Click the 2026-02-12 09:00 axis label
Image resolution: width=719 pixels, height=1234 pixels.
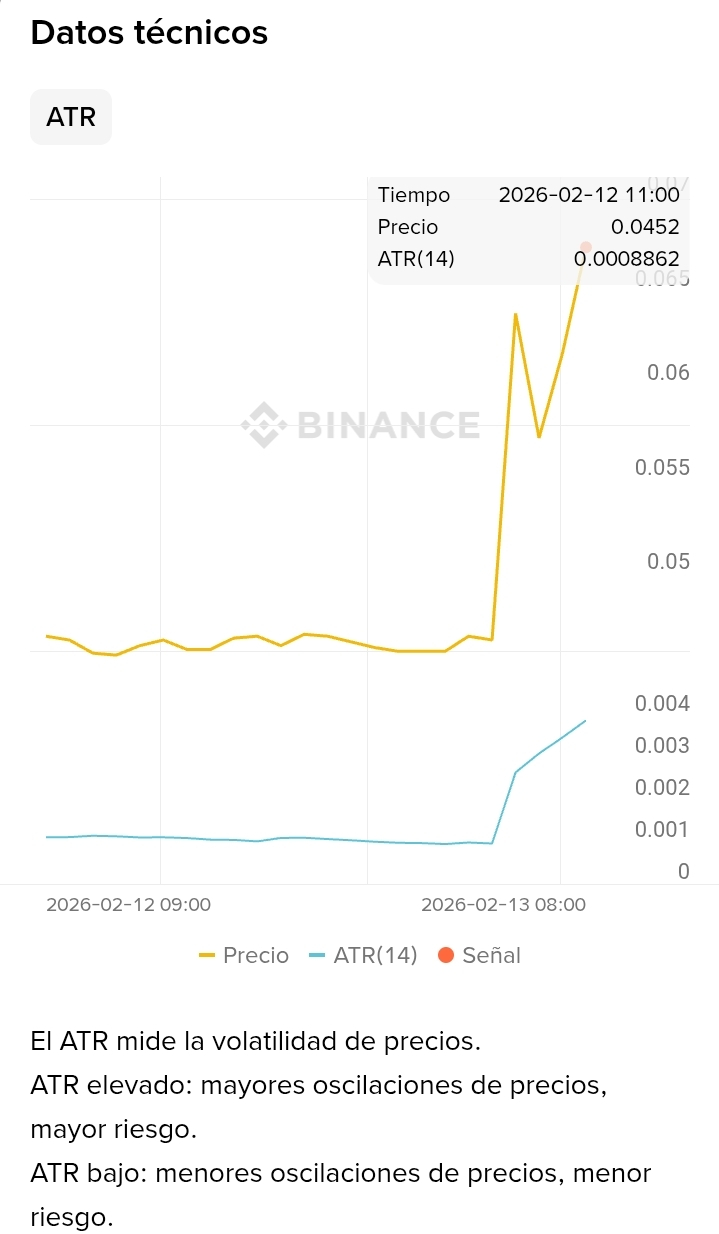coord(128,905)
